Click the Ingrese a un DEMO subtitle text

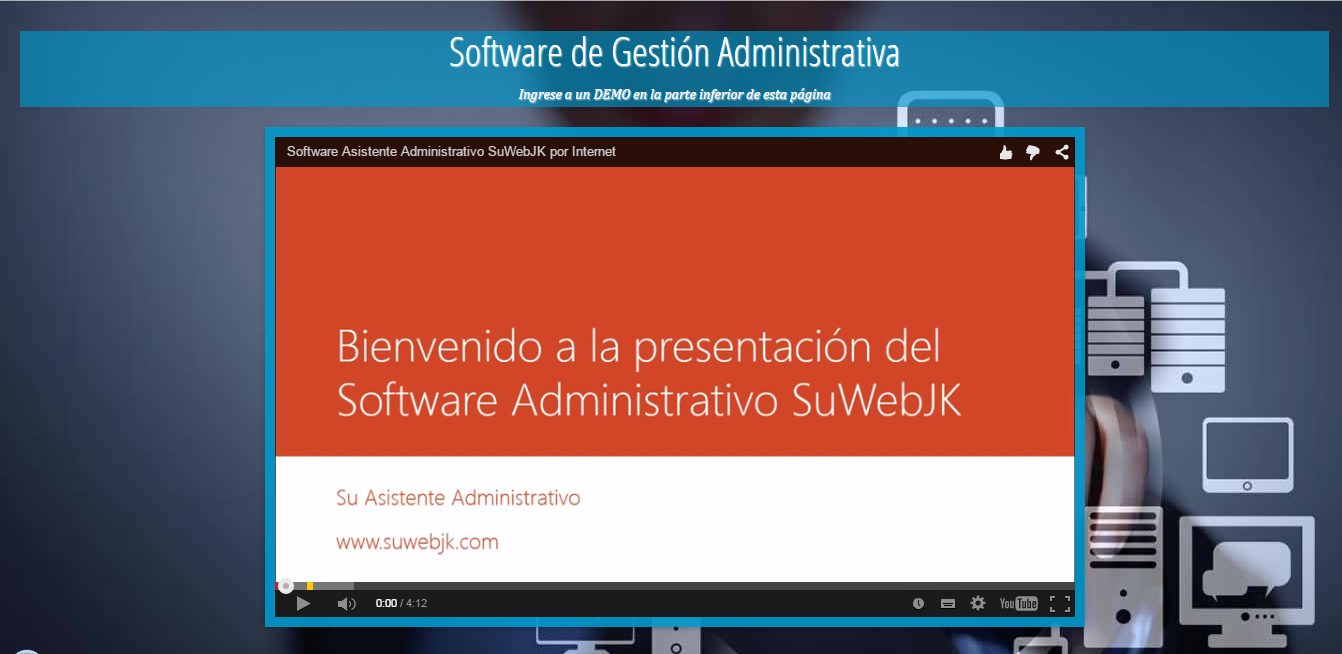click(674, 94)
